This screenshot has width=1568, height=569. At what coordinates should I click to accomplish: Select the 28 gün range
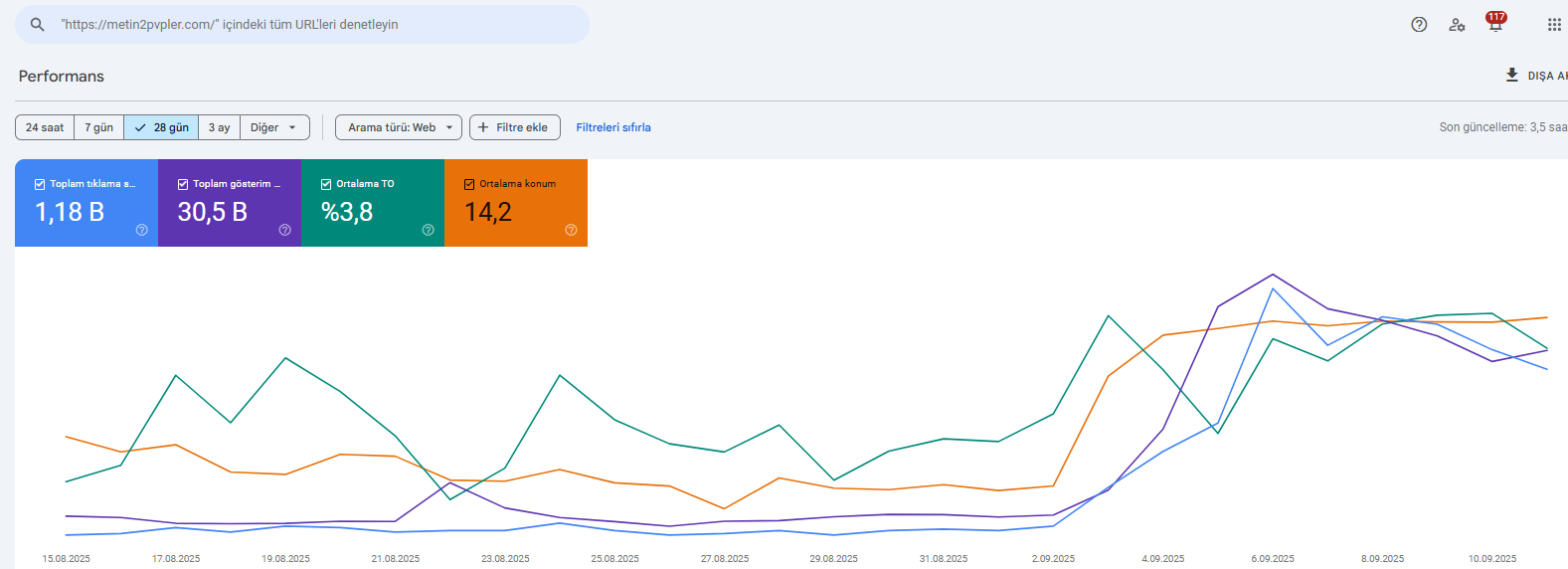[161, 127]
